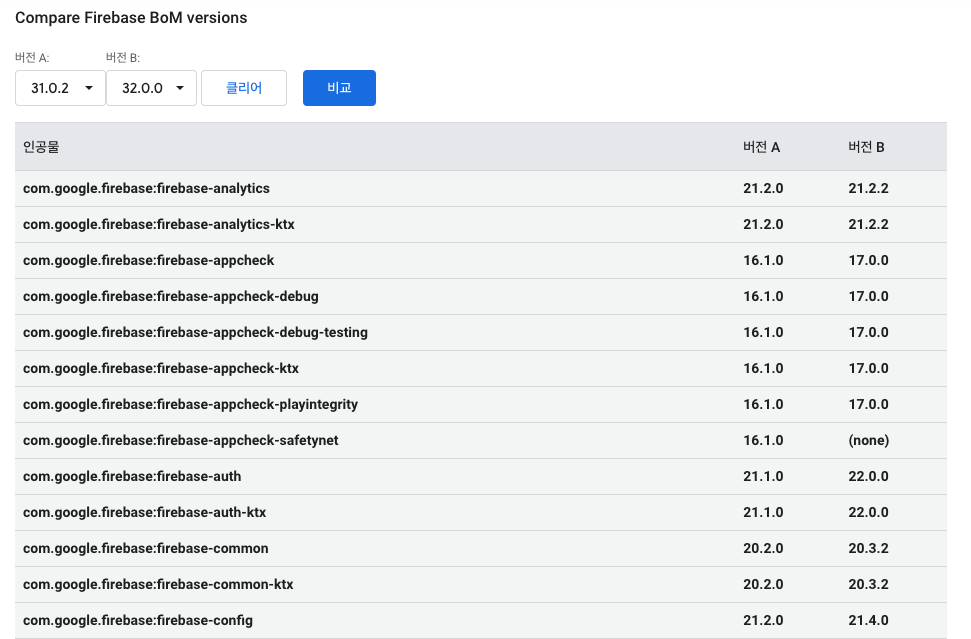
Task: Open the 버전 B dropdown showing 32.0.0
Action: [x=151, y=88]
